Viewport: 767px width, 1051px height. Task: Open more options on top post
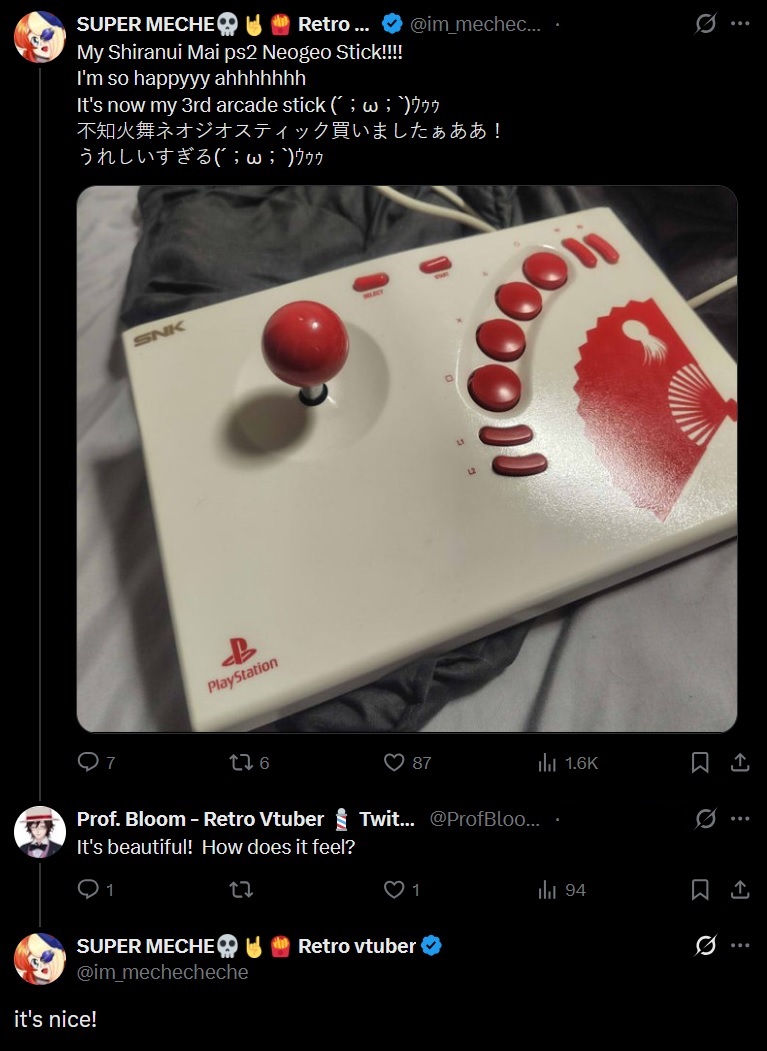point(740,24)
